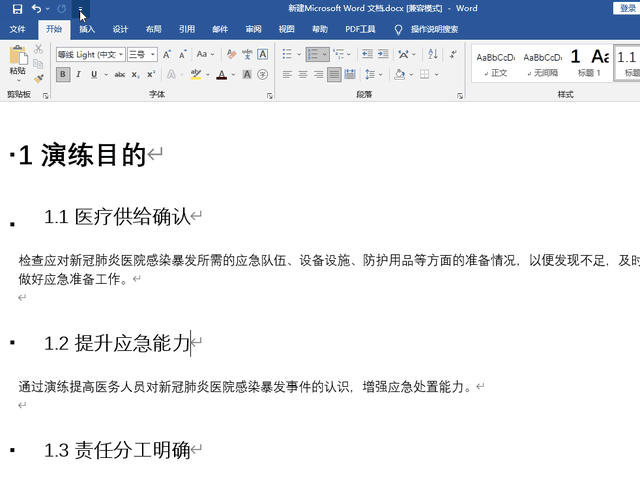Open the font name dropdown
This screenshot has height=484, width=640.
(121, 54)
